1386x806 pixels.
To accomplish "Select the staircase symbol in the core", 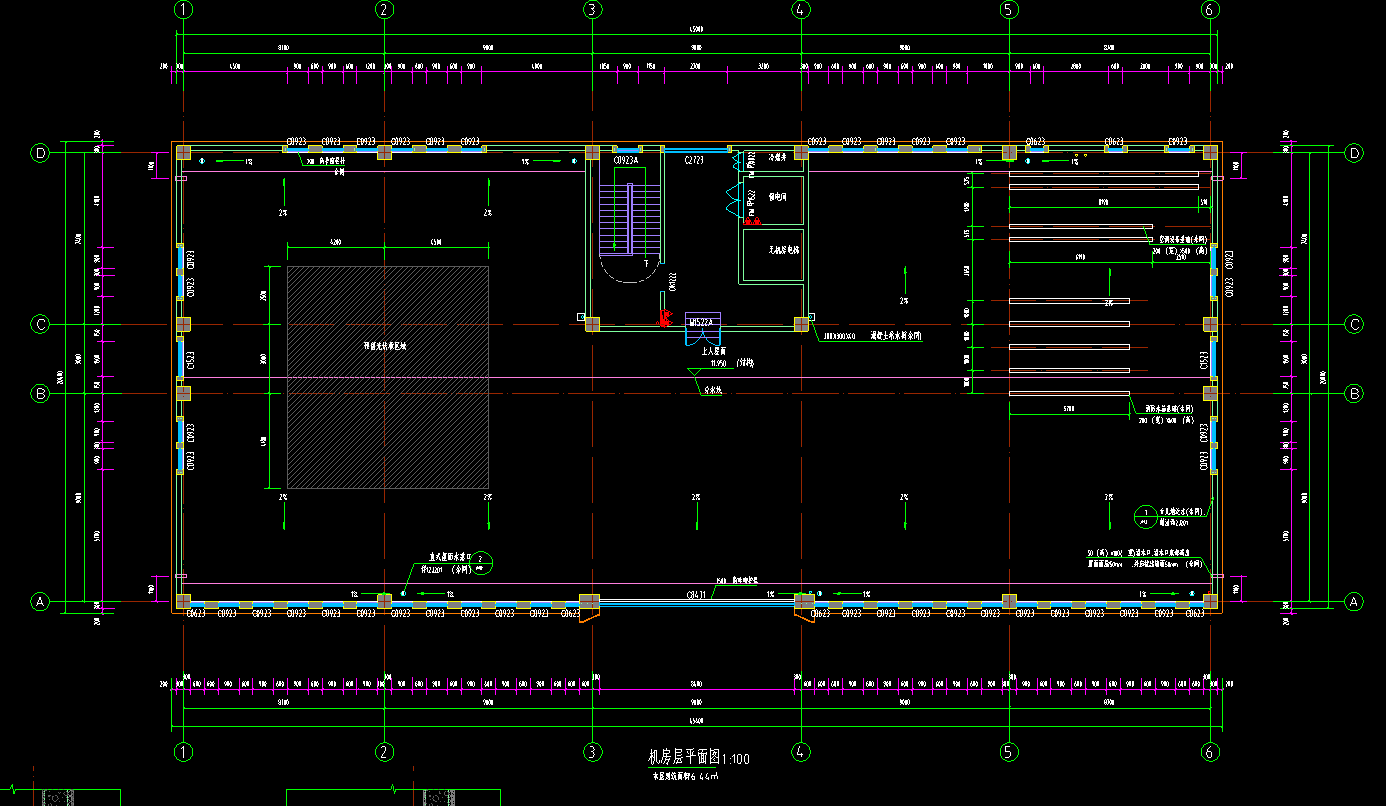I will tap(629, 218).
